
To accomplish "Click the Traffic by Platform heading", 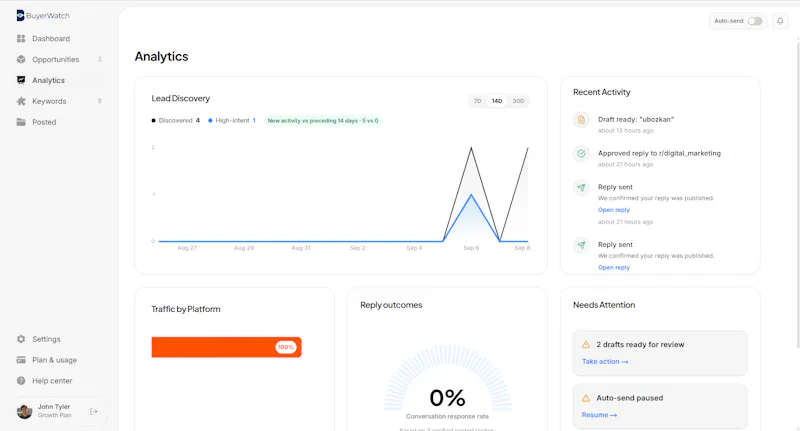I will click(x=186, y=309).
